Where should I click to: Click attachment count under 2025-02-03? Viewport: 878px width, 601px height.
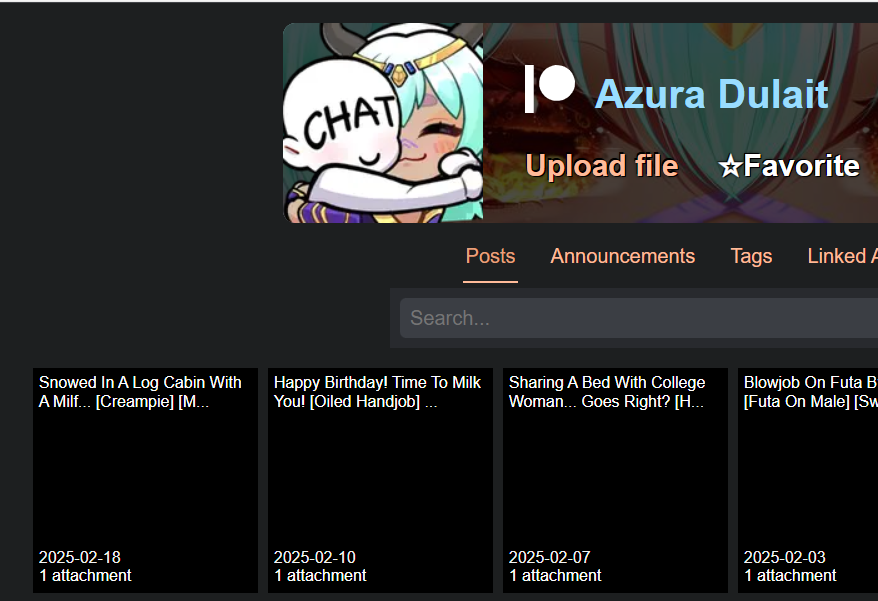click(790, 575)
